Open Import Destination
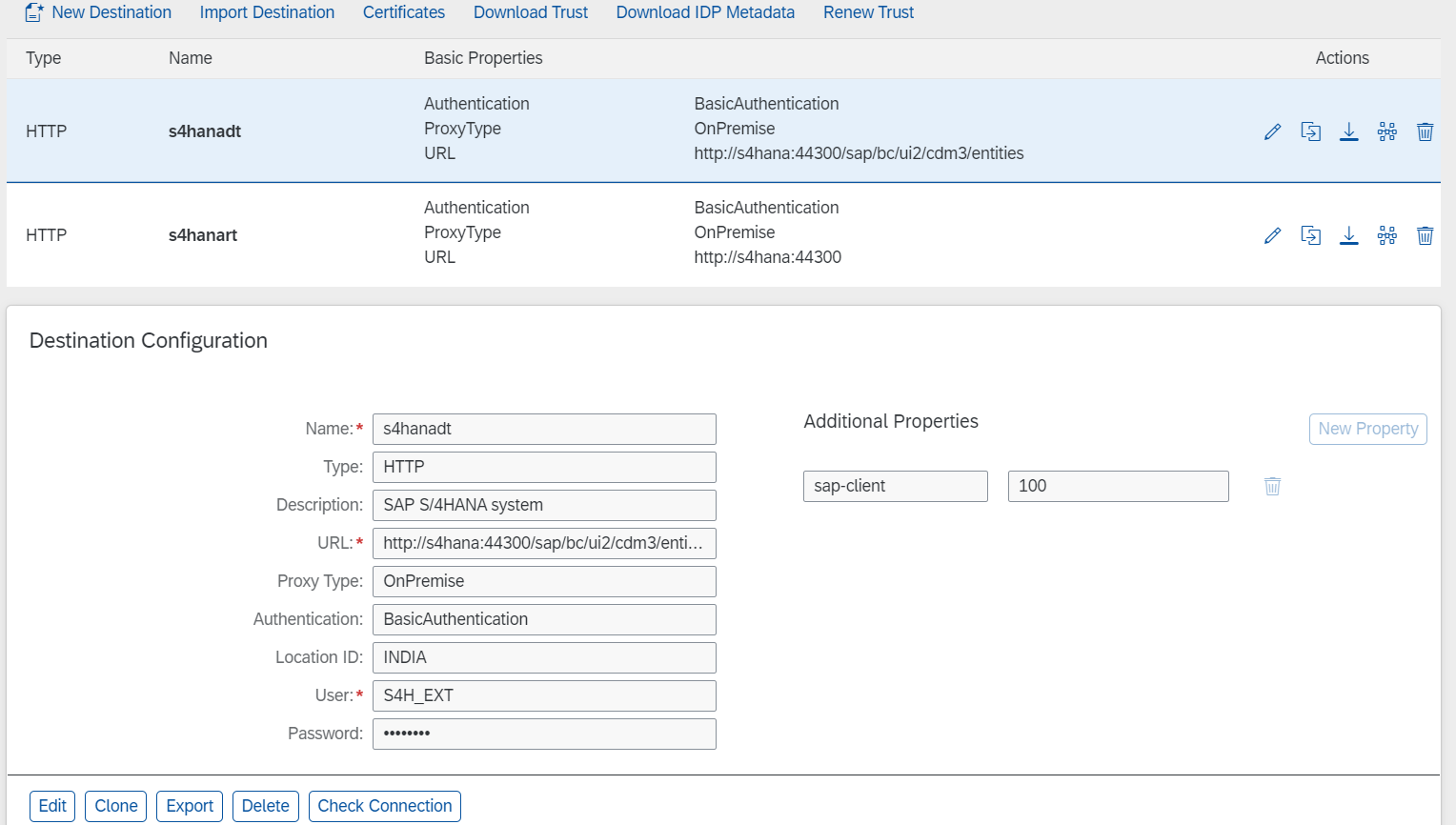 [x=267, y=12]
